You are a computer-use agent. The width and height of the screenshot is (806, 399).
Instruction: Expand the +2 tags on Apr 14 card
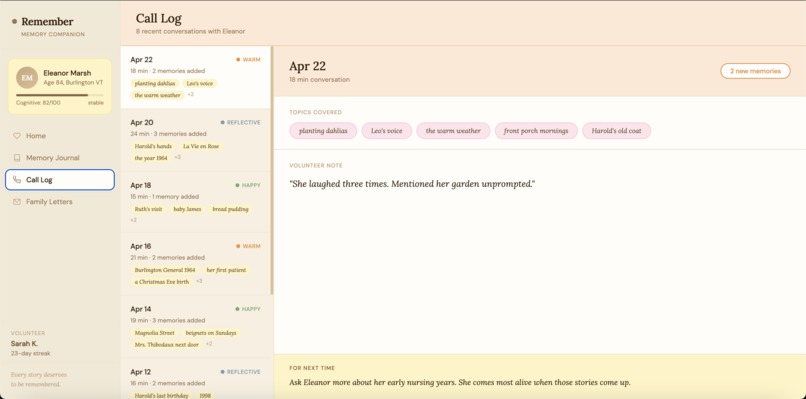tap(209, 344)
